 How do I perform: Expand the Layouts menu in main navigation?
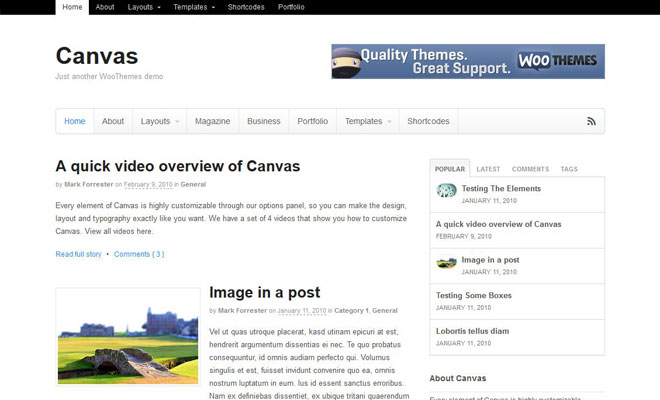click(159, 121)
